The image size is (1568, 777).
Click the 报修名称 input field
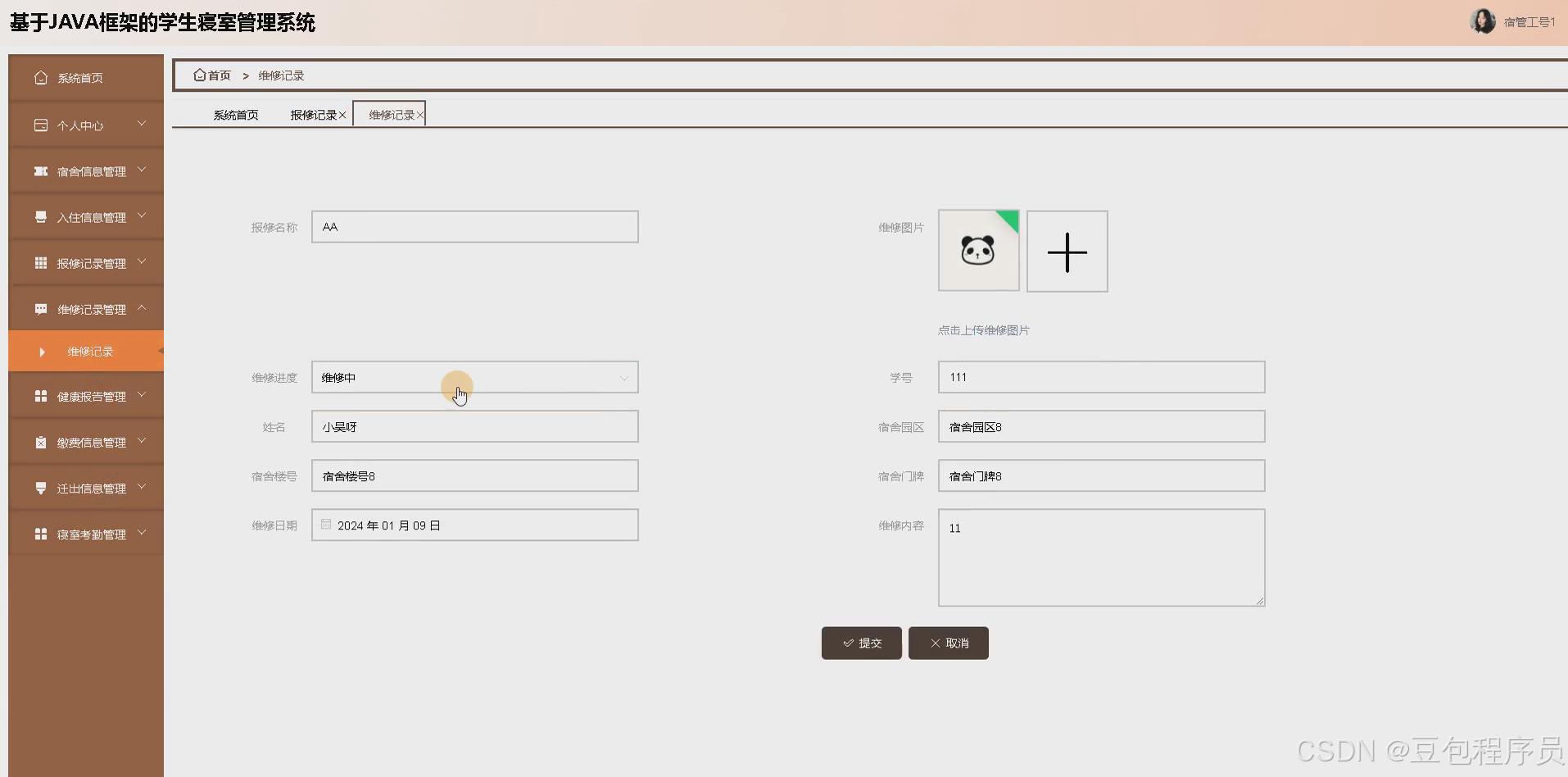[x=475, y=227]
